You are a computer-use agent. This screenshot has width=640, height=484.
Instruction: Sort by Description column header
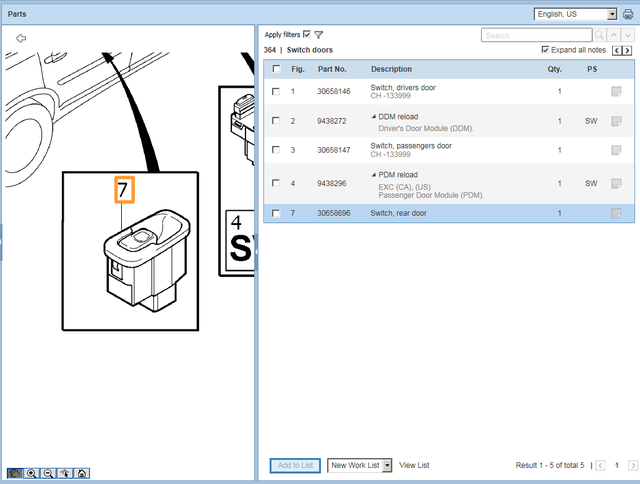[x=391, y=69]
